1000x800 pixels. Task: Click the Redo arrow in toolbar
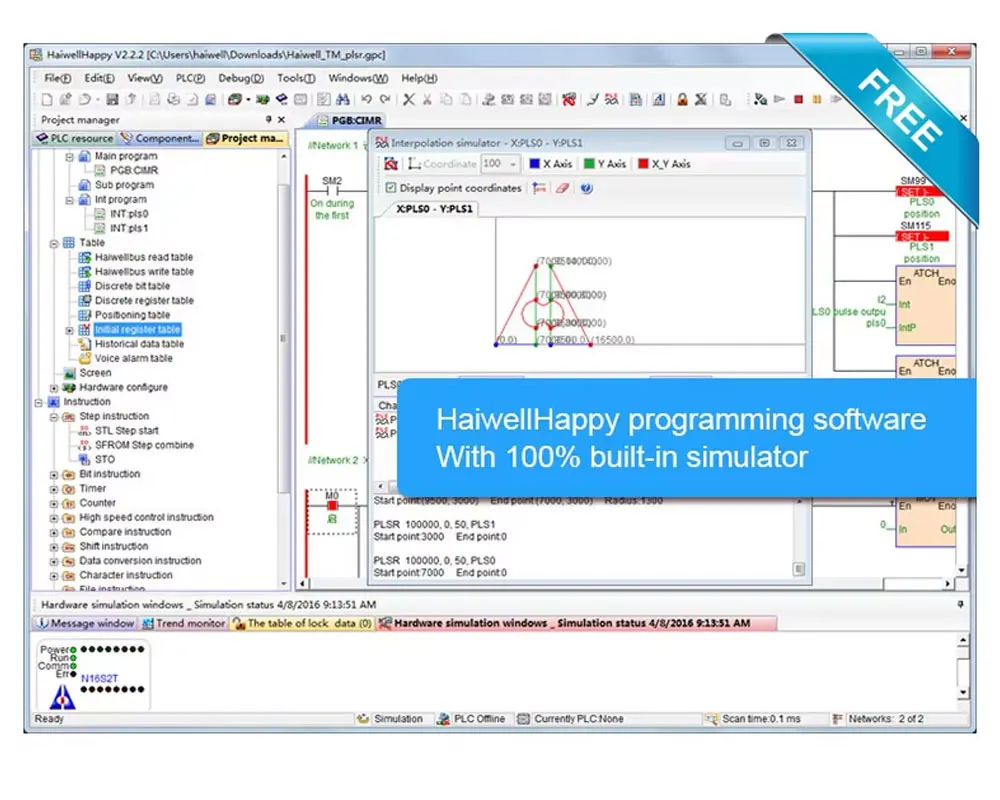[385, 100]
